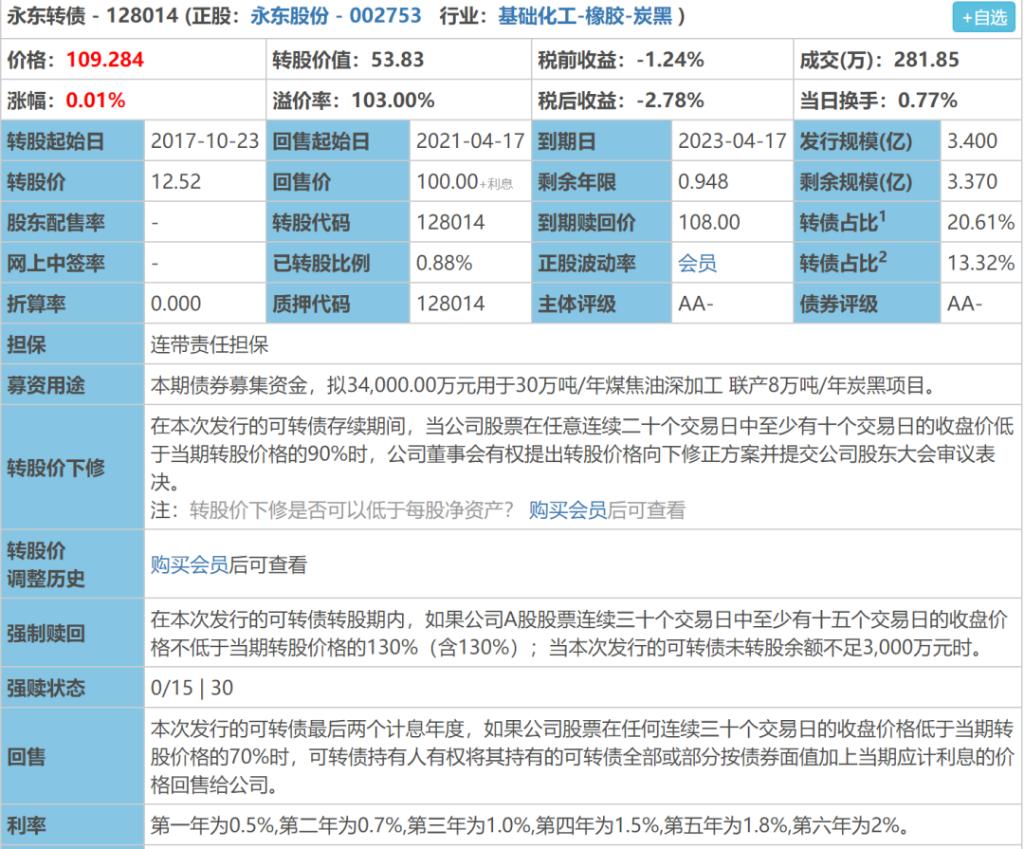
Task: Click the red price value 109.284
Action: tap(105, 60)
